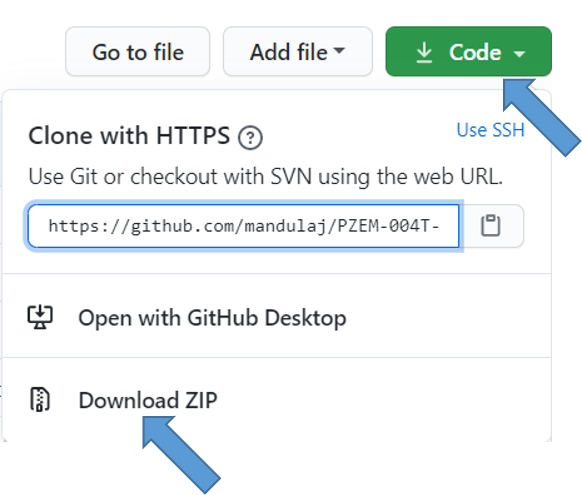Choose Open with GitHub Desktop
The width and height of the screenshot is (582, 495).
coord(277,317)
